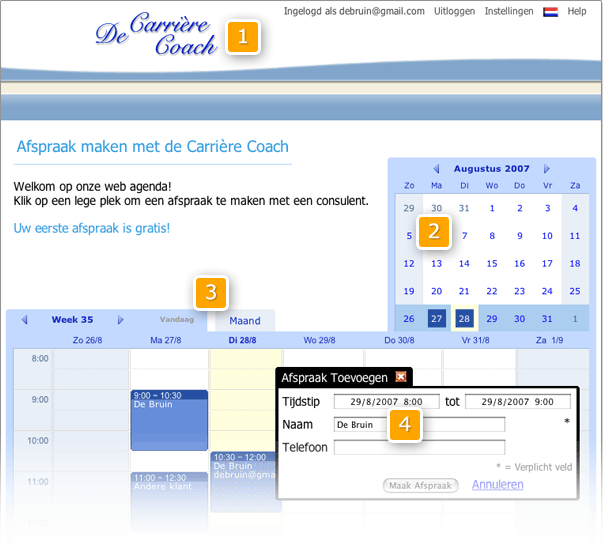Click Augustus 2007 month title
Screen dimensions: 605x547
[x=491, y=169]
